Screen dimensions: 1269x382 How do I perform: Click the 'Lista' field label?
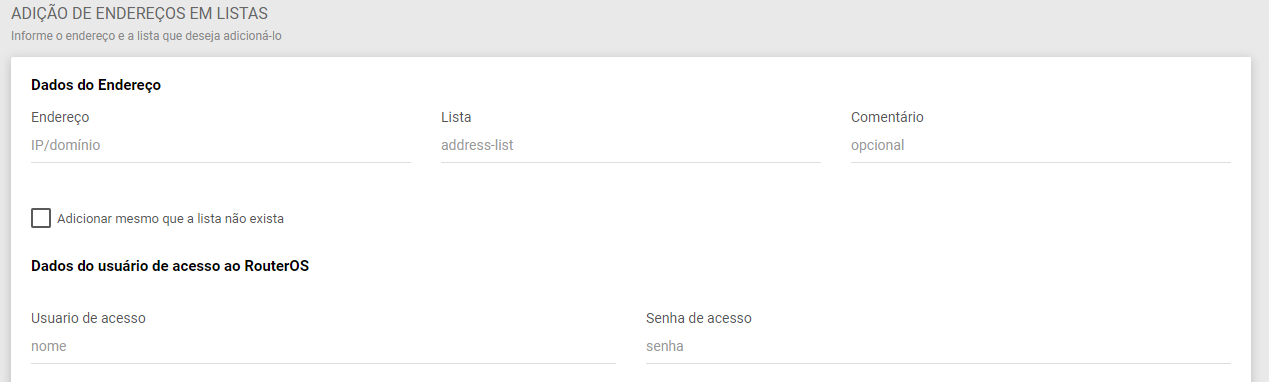456,117
